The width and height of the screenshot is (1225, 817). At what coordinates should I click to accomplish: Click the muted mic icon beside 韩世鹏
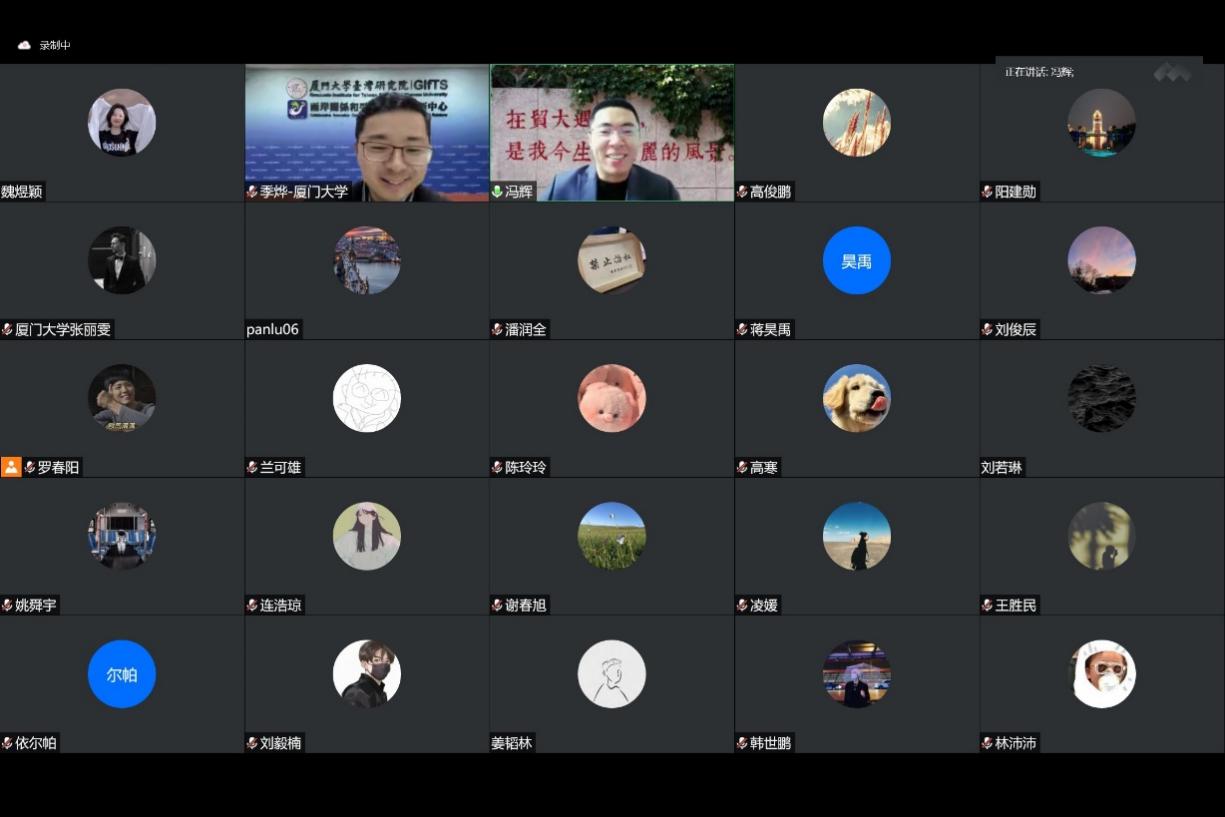coord(742,743)
